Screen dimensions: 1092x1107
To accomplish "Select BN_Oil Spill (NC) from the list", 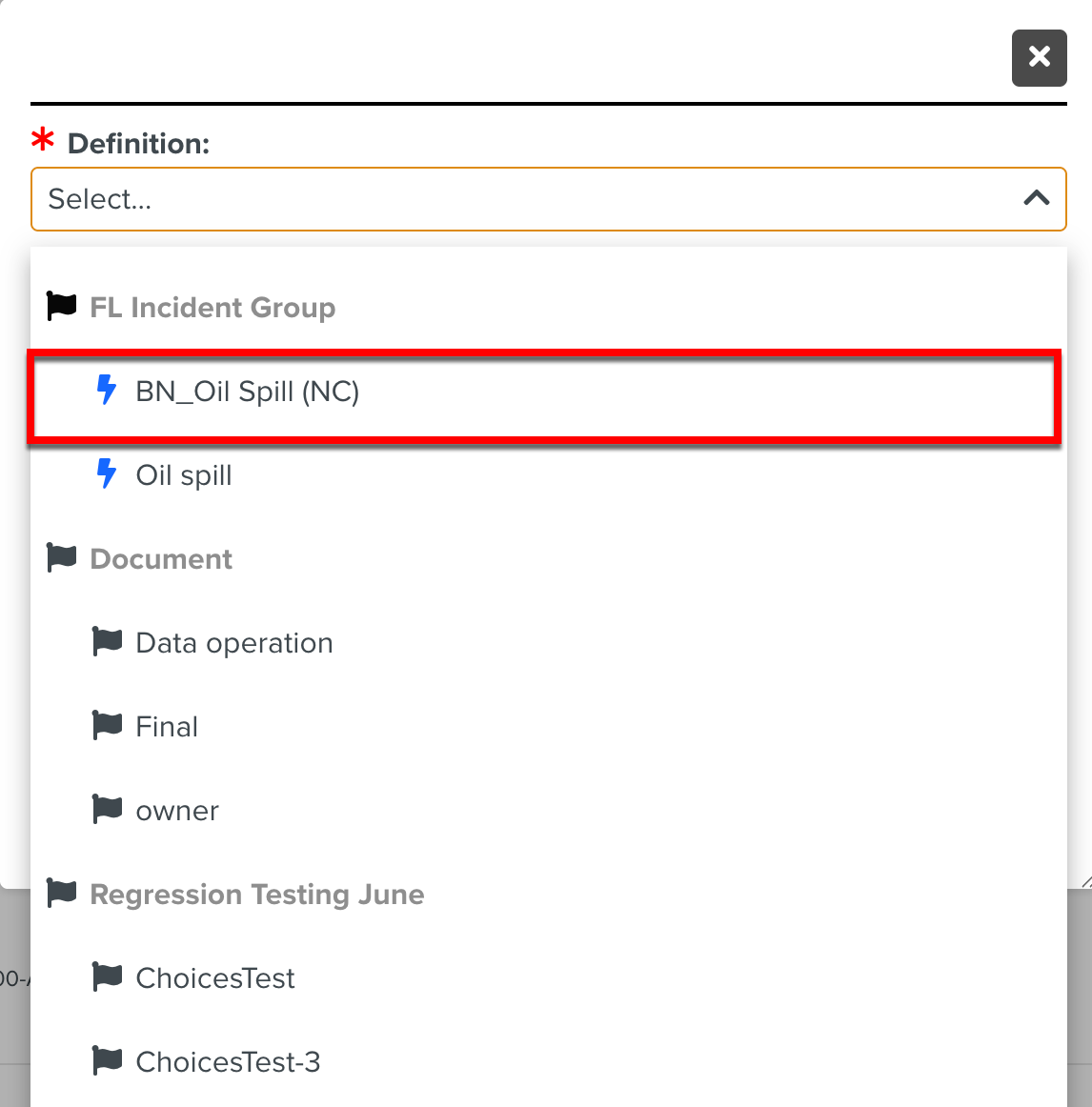I will click(248, 392).
